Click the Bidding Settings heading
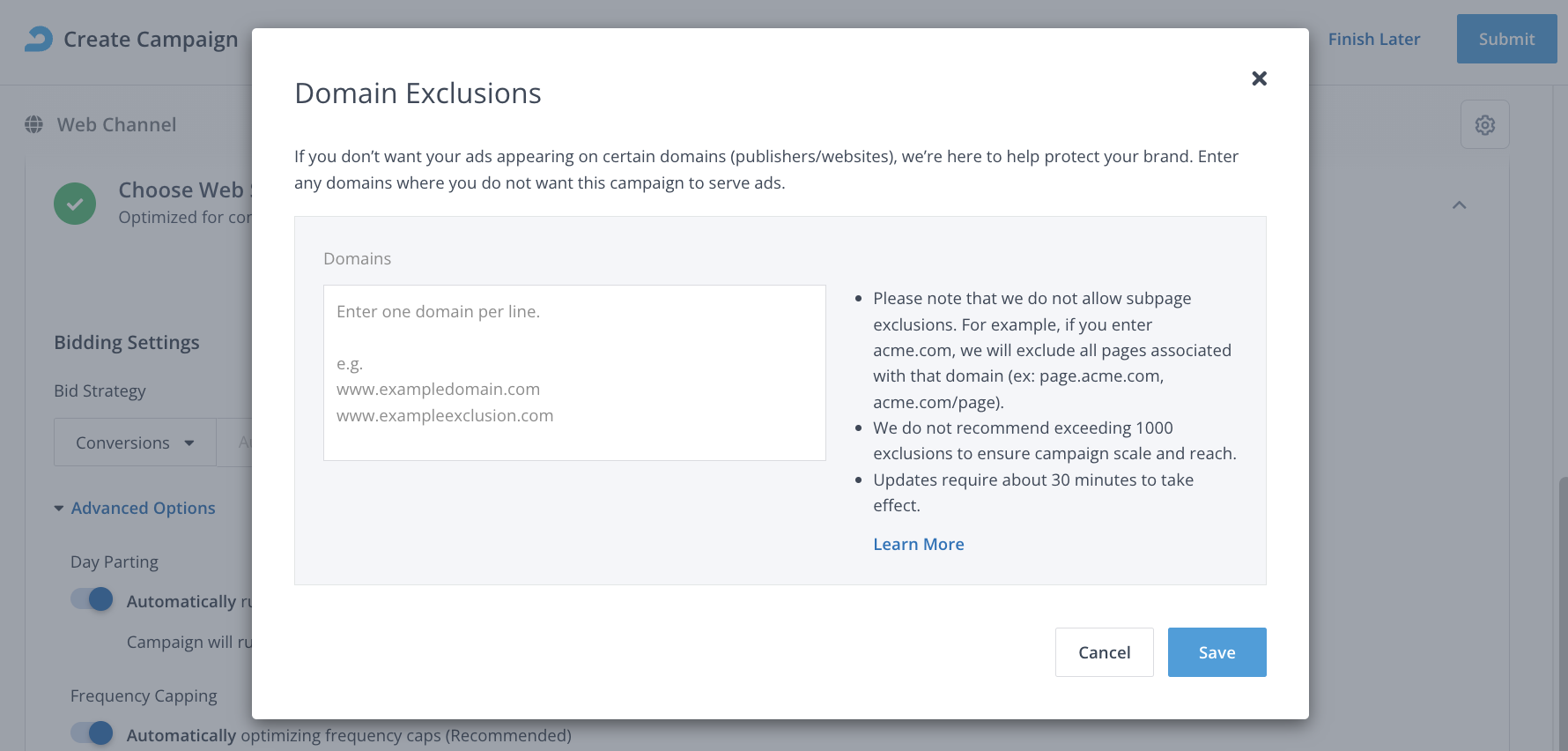 coord(127,343)
